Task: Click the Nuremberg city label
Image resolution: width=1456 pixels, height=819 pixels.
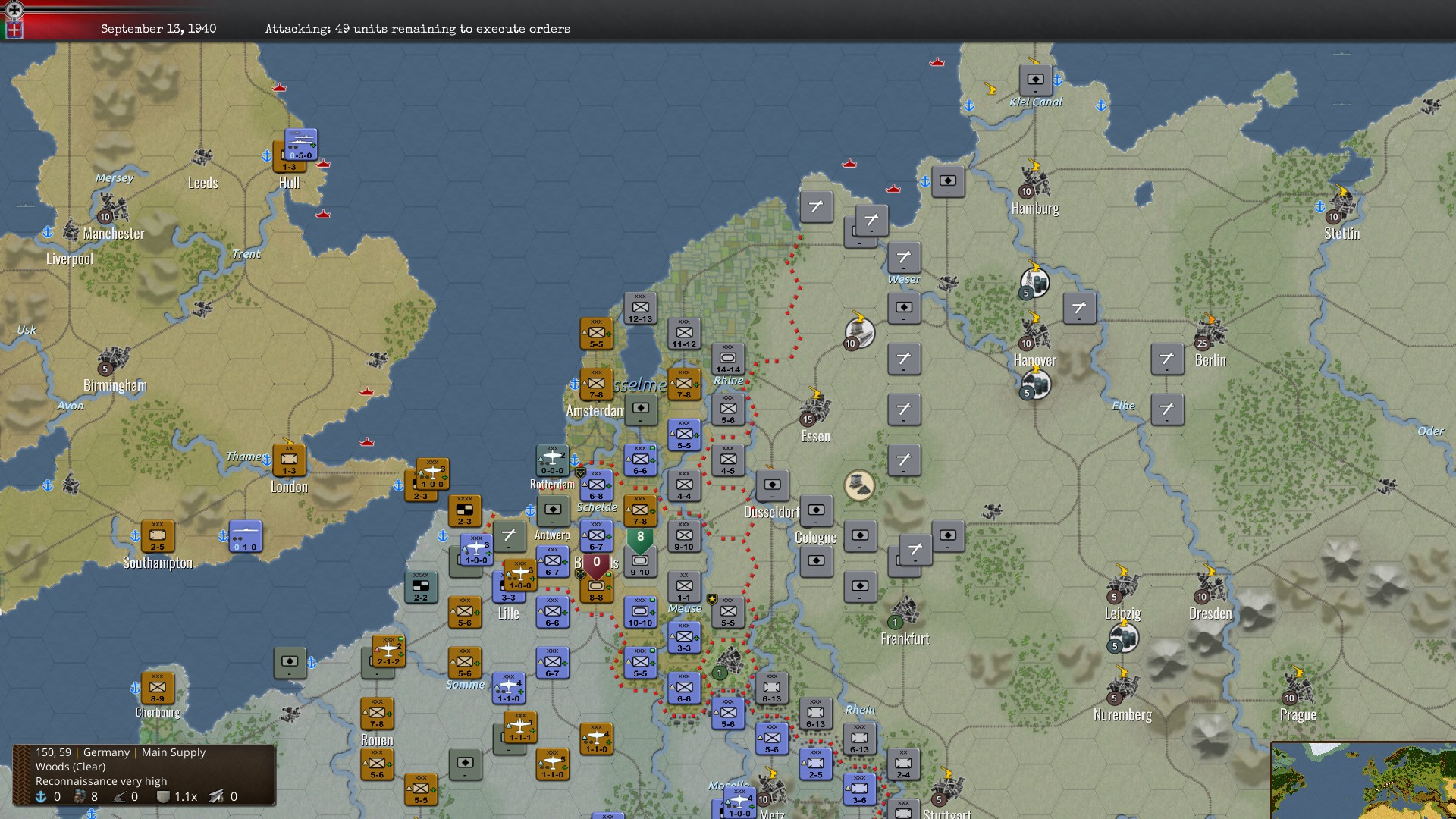Action: 1122,714
